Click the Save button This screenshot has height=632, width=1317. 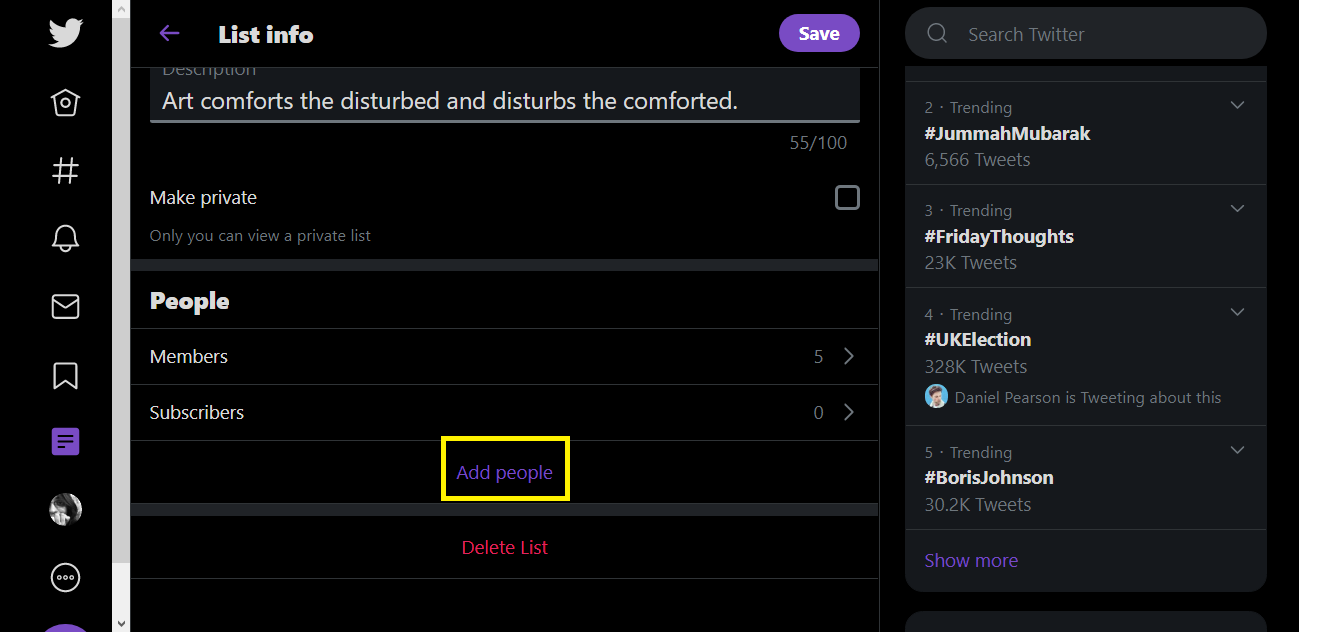(819, 33)
